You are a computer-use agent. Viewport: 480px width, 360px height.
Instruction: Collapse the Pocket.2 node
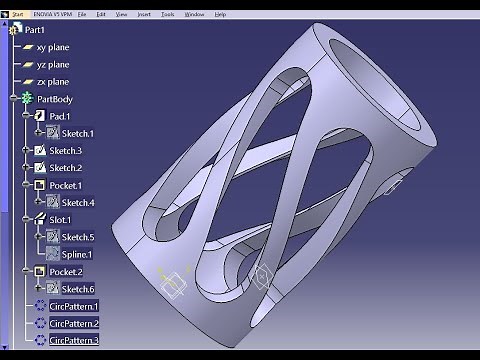(x=26, y=271)
